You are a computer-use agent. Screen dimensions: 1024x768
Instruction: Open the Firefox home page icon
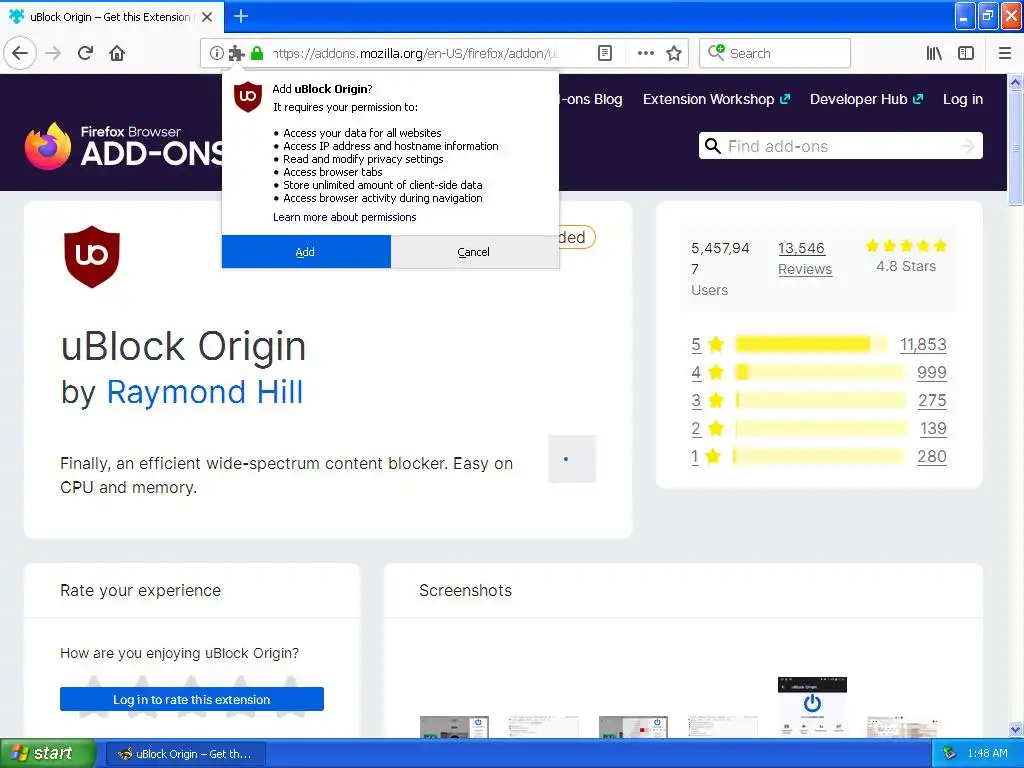(x=117, y=53)
